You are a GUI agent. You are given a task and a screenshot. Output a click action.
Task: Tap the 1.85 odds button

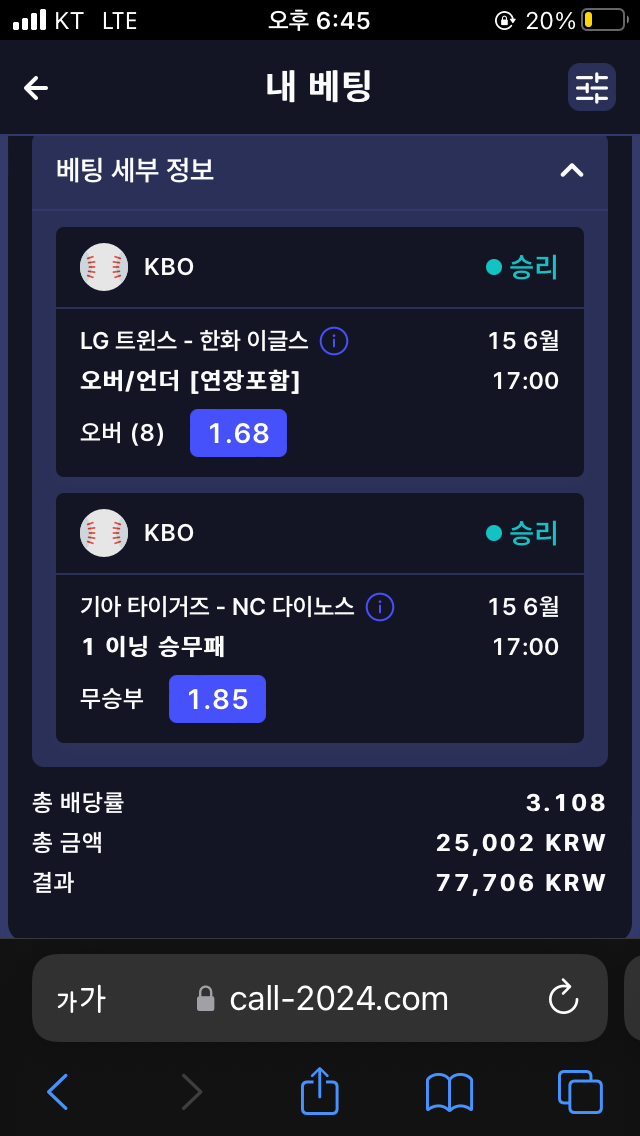click(x=217, y=699)
